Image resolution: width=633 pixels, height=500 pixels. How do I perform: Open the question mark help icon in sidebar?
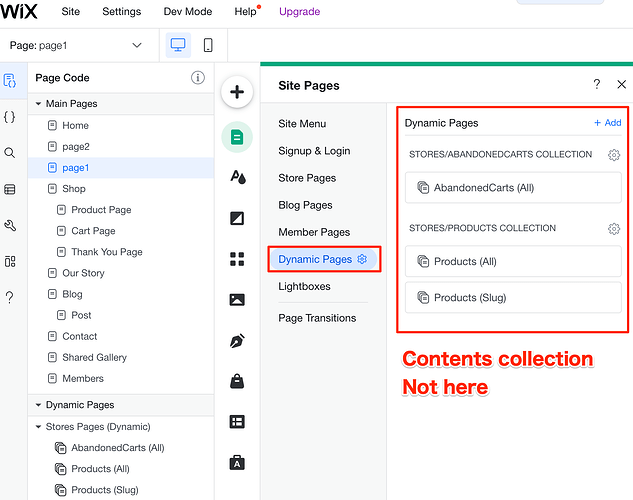click(10, 297)
